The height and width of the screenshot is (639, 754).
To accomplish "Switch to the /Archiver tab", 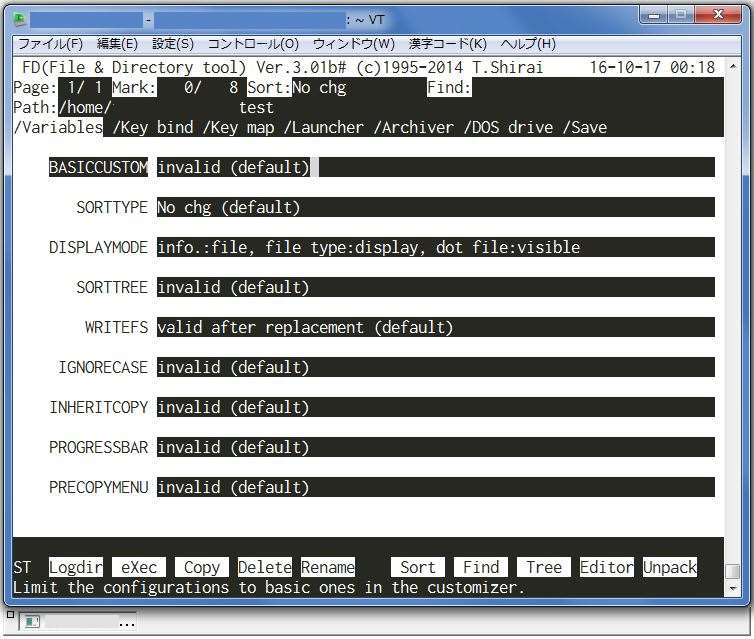I will point(414,127).
